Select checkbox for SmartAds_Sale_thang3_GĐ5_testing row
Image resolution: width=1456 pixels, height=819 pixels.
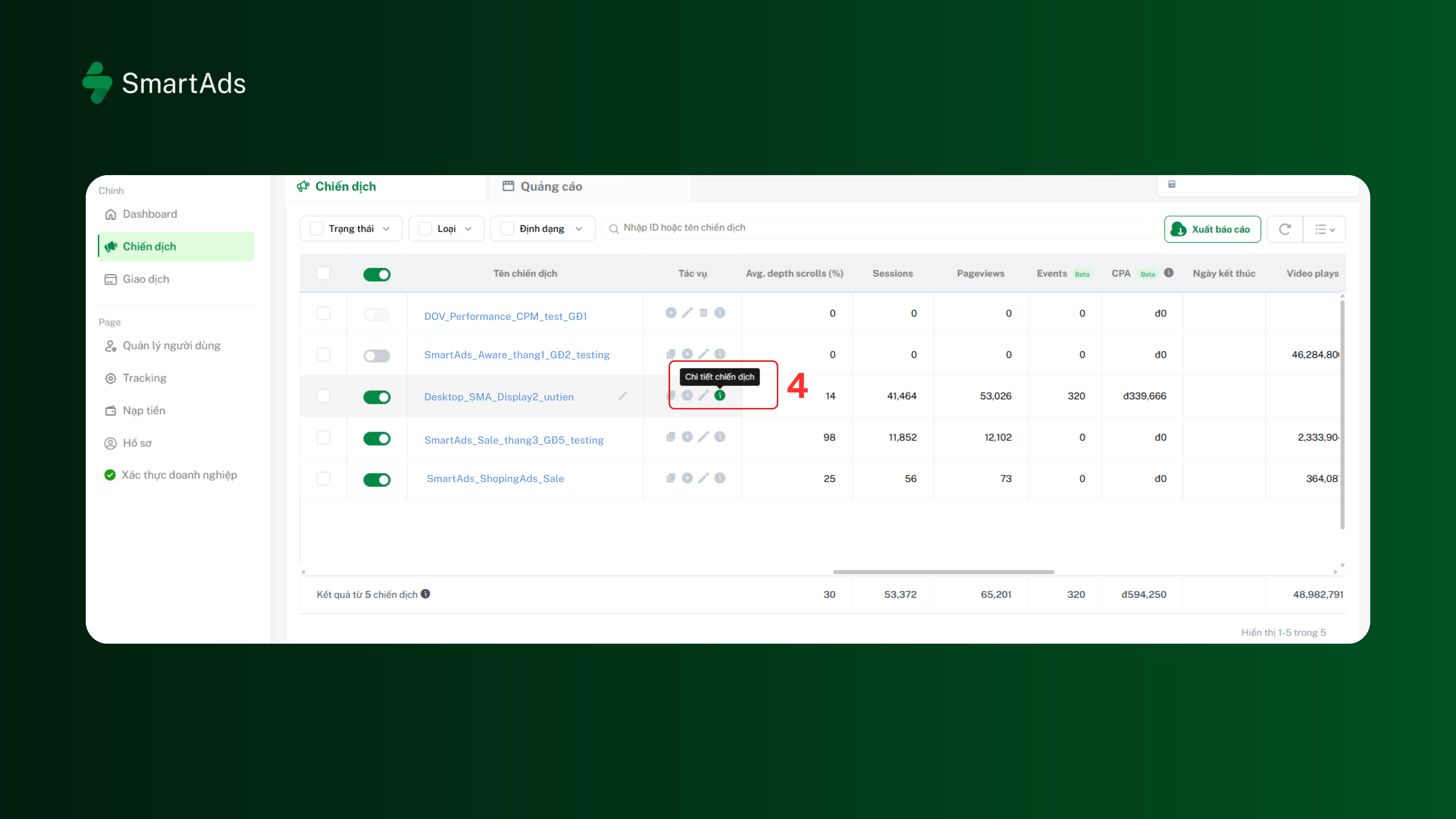323,437
